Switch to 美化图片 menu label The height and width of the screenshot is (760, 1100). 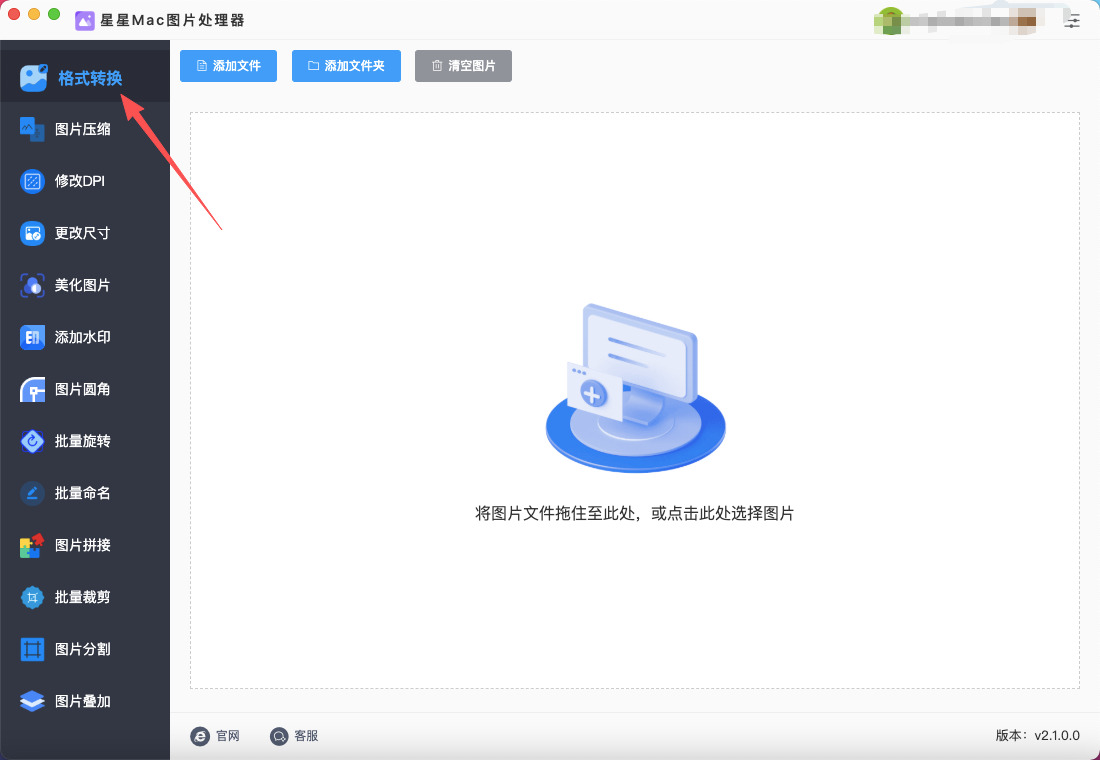[x=83, y=285]
